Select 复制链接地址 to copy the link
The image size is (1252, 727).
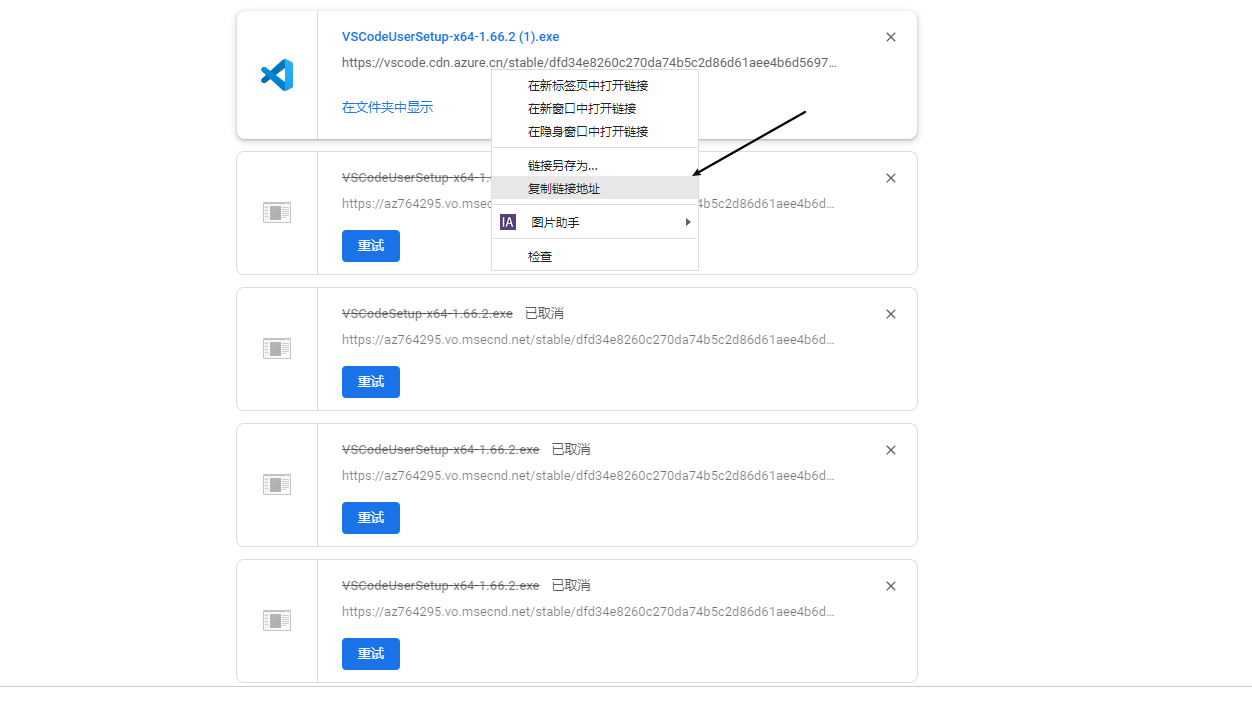click(x=595, y=188)
